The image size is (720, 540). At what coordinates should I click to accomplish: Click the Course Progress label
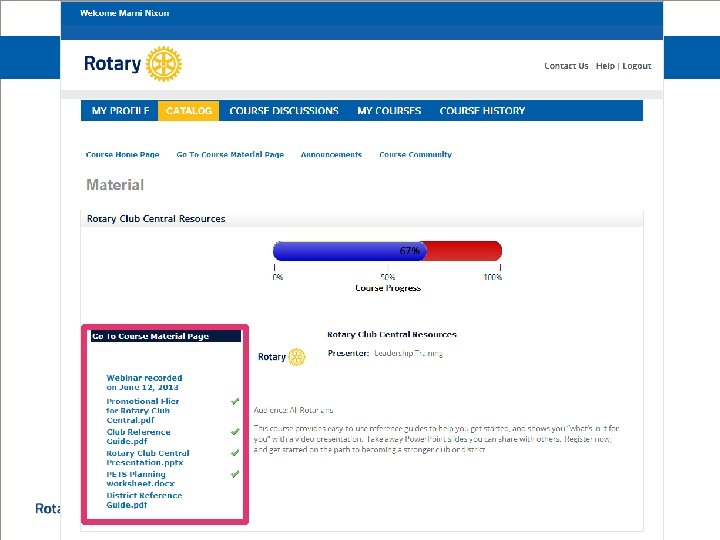pyautogui.click(x=388, y=288)
